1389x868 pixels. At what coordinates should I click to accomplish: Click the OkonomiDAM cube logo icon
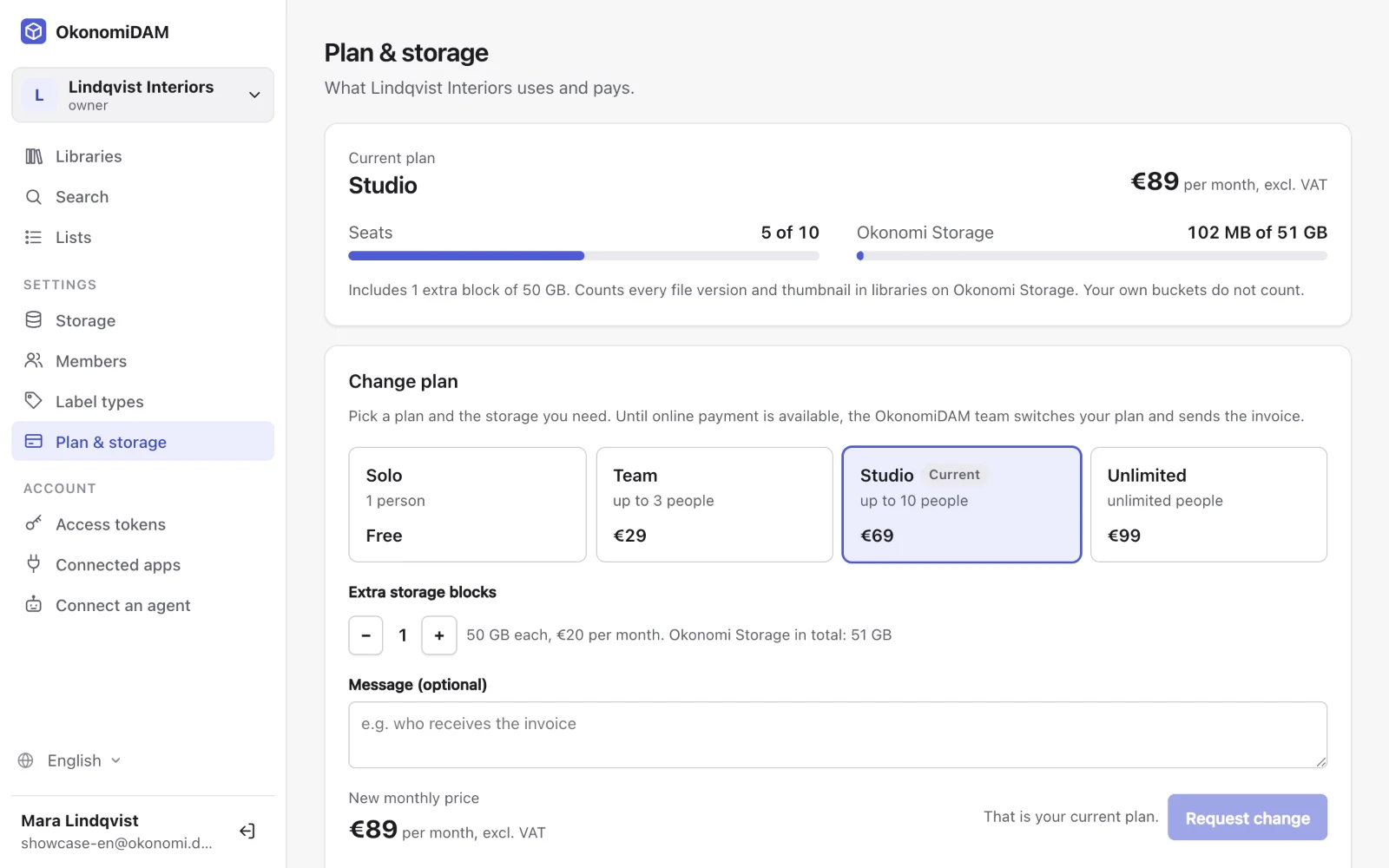[33, 32]
